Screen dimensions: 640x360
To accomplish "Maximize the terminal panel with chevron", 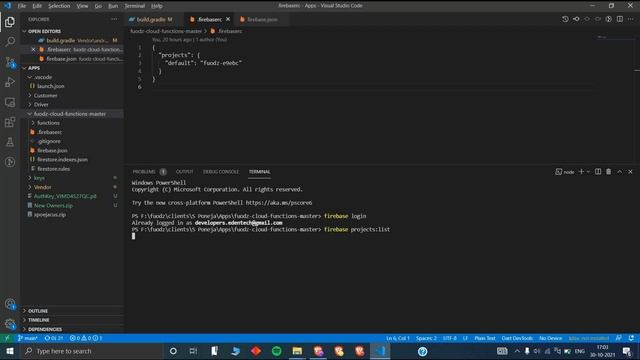I will [x=620, y=172].
